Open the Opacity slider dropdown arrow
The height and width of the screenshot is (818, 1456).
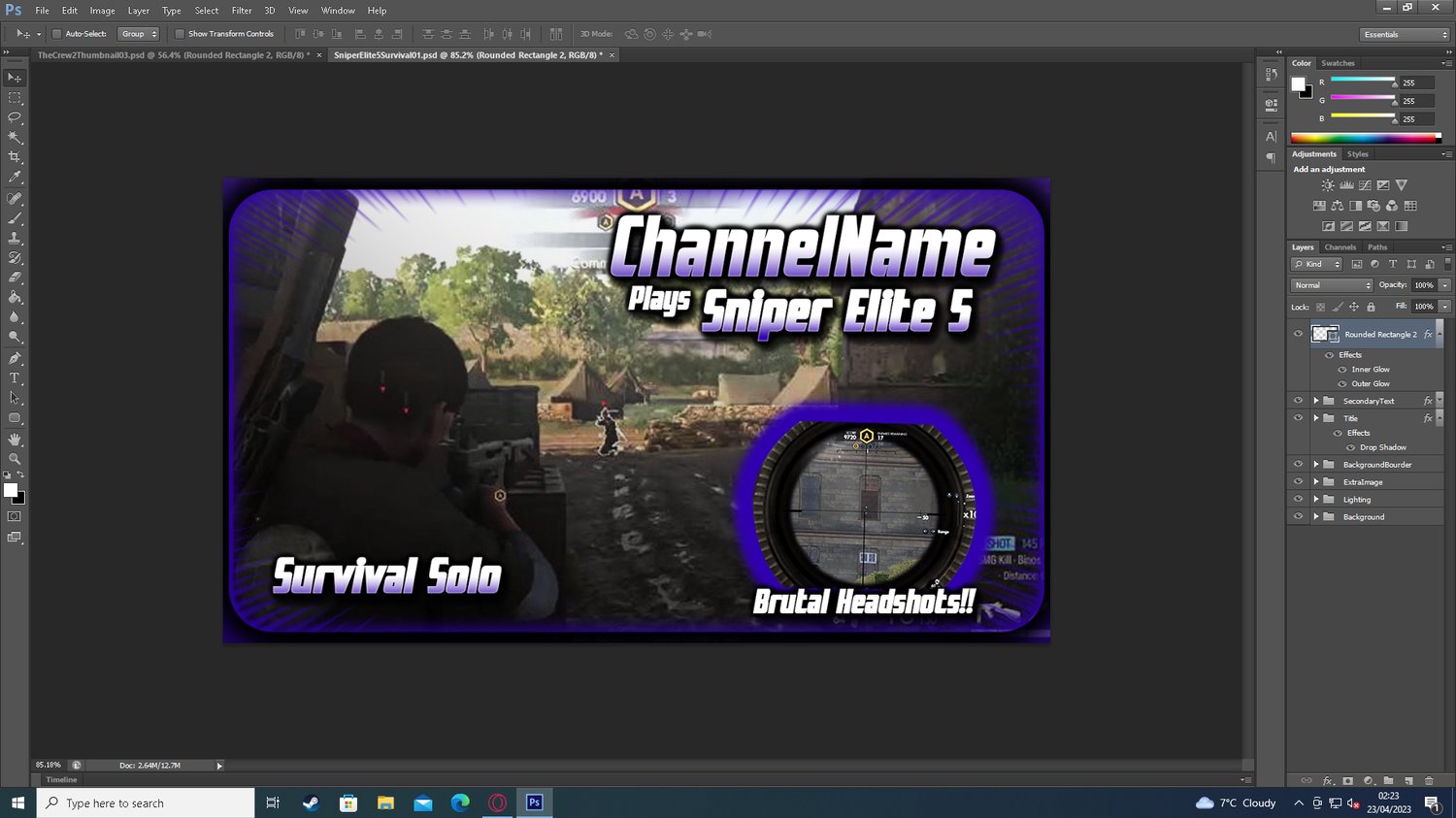coord(1444,285)
